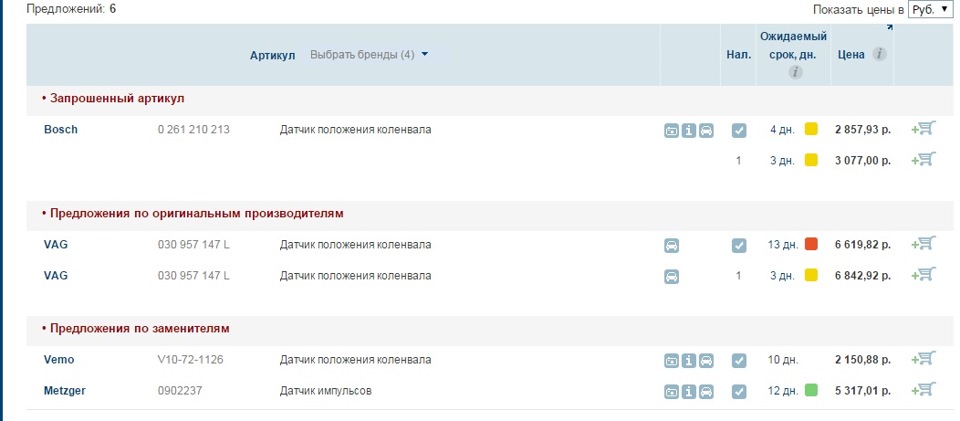Sort by the Цена column header
Image resolution: width=960 pixels, height=421 pixels.
(851, 54)
